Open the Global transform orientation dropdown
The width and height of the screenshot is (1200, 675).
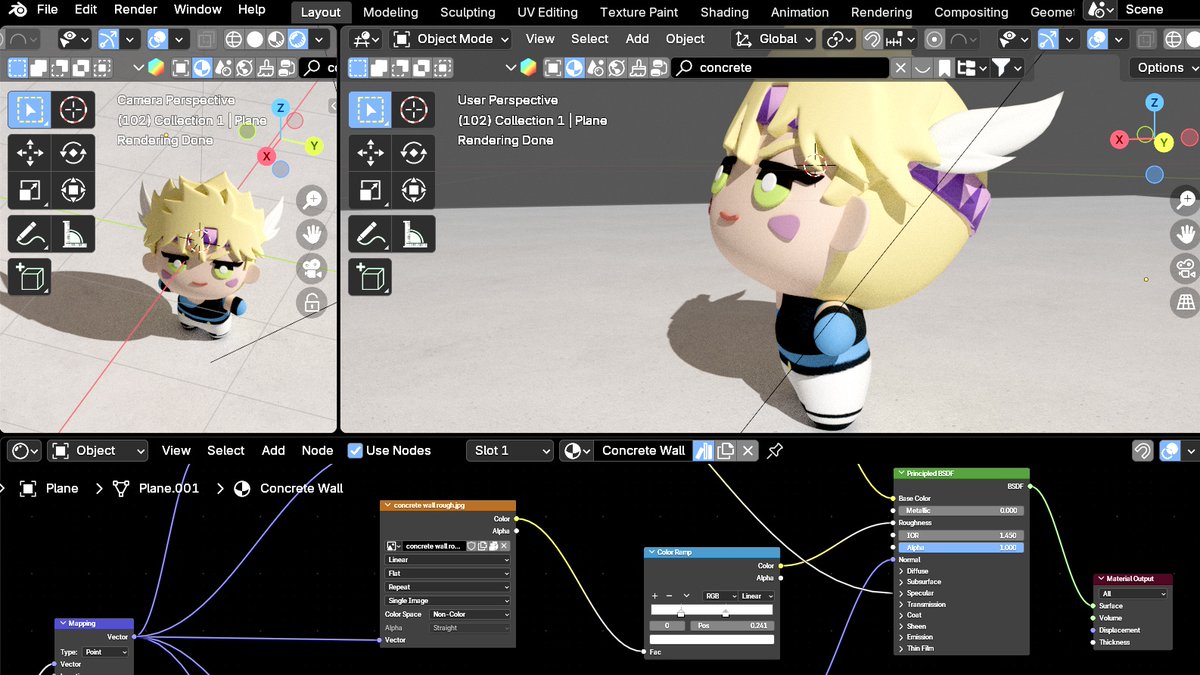[x=773, y=39]
